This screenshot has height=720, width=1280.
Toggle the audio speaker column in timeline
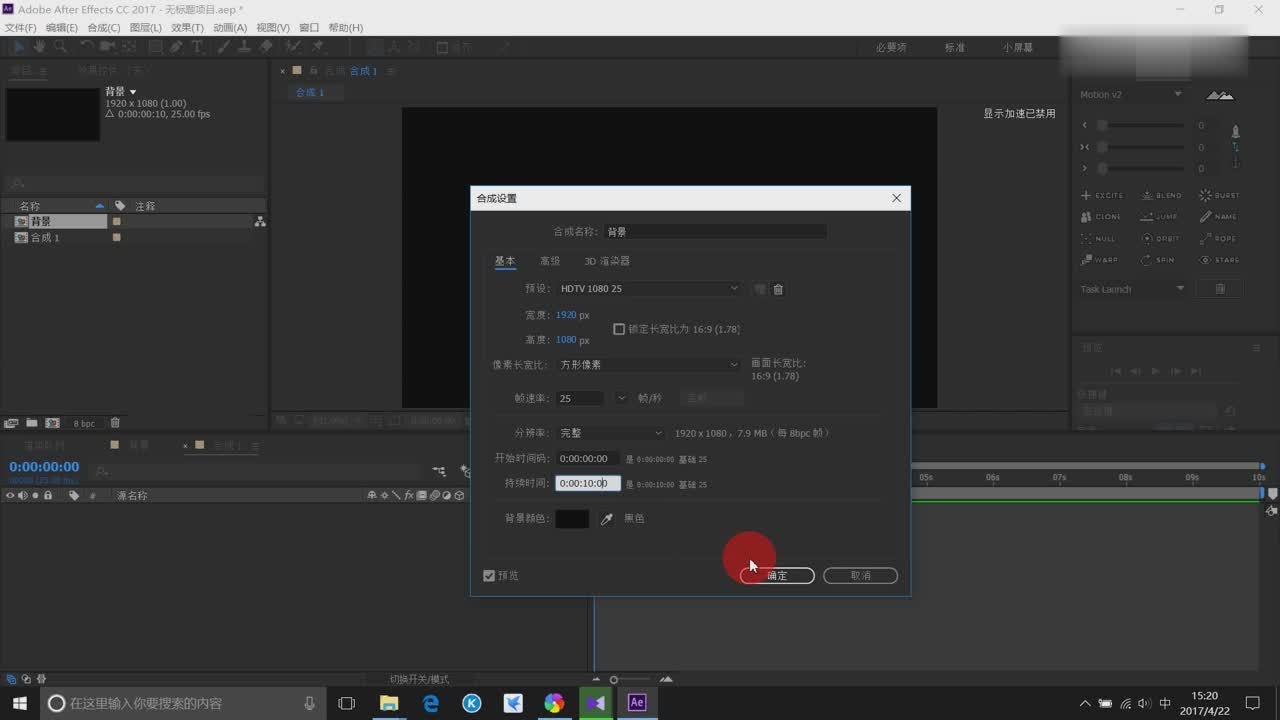(x=23, y=496)
